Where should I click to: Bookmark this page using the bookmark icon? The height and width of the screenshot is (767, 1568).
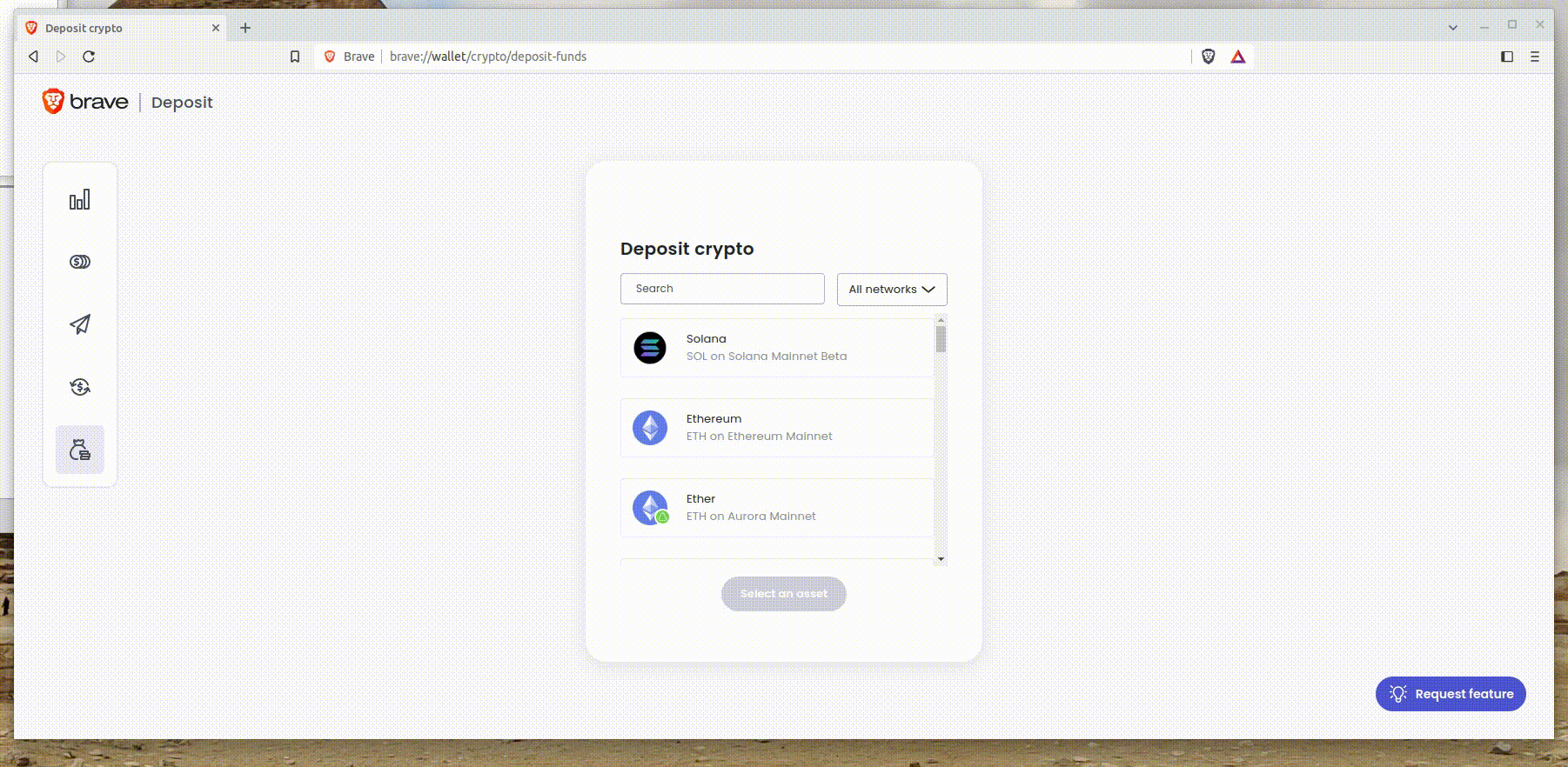295,57
